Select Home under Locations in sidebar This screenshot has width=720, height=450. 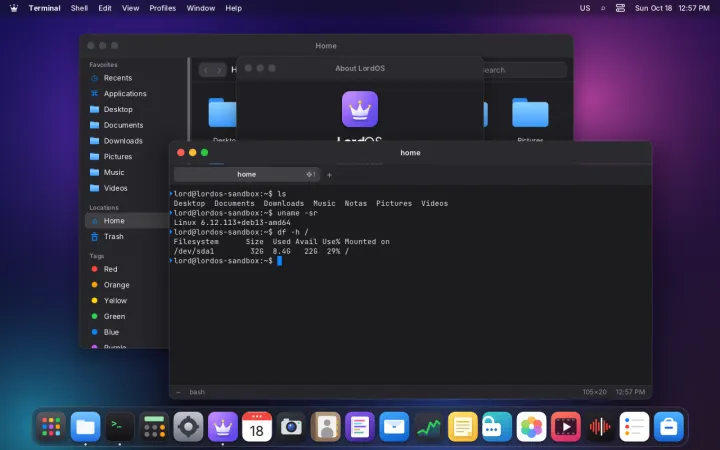[127, 221]
